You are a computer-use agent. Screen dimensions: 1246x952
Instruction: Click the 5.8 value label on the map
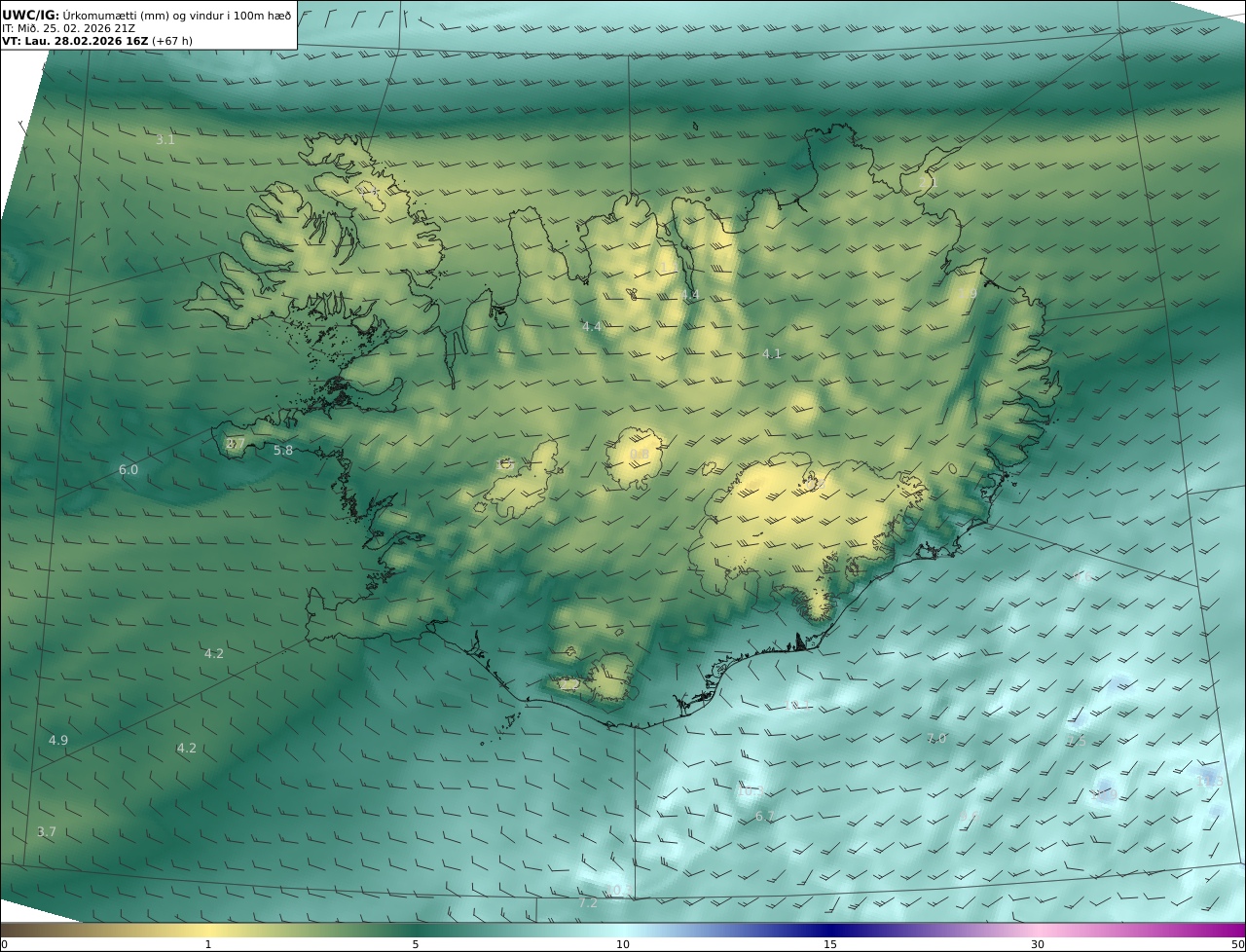click(x=283, y=451)
